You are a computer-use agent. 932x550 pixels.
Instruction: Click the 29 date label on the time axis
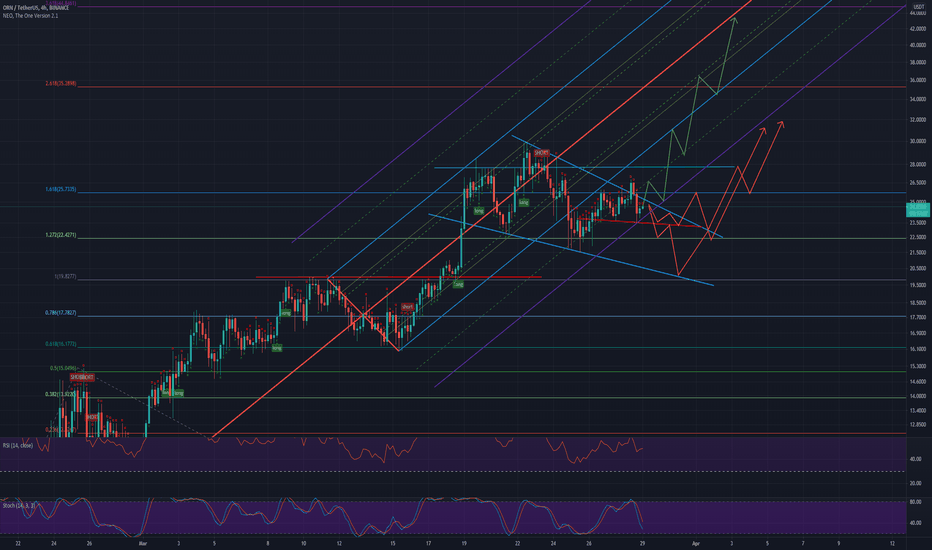pyautogui.click(x=643, y=543)
